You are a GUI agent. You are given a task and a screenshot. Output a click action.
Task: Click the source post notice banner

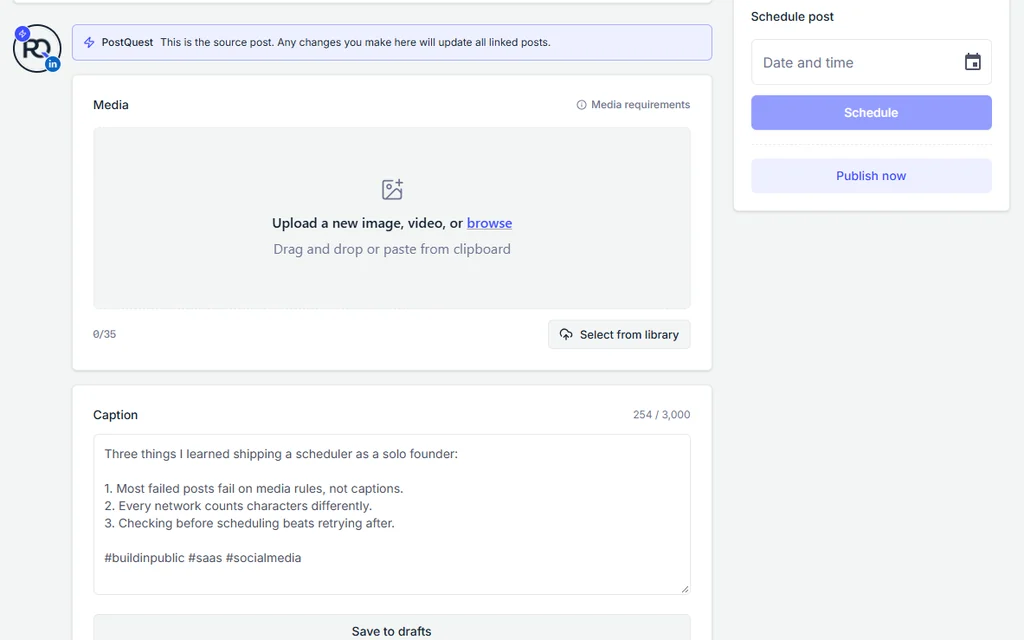tap(392, 42)
